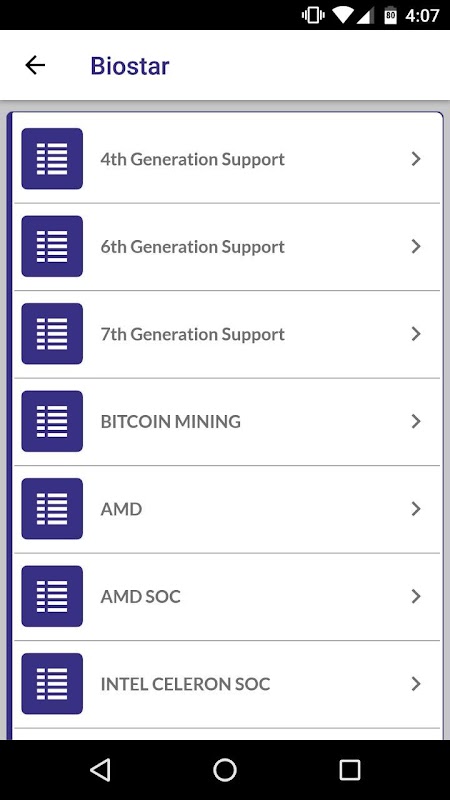Image resolution: width=450 pixels, height=800 pixels.
Task: Click list icon for INTEL CELERON SOC
Action: 52,684
